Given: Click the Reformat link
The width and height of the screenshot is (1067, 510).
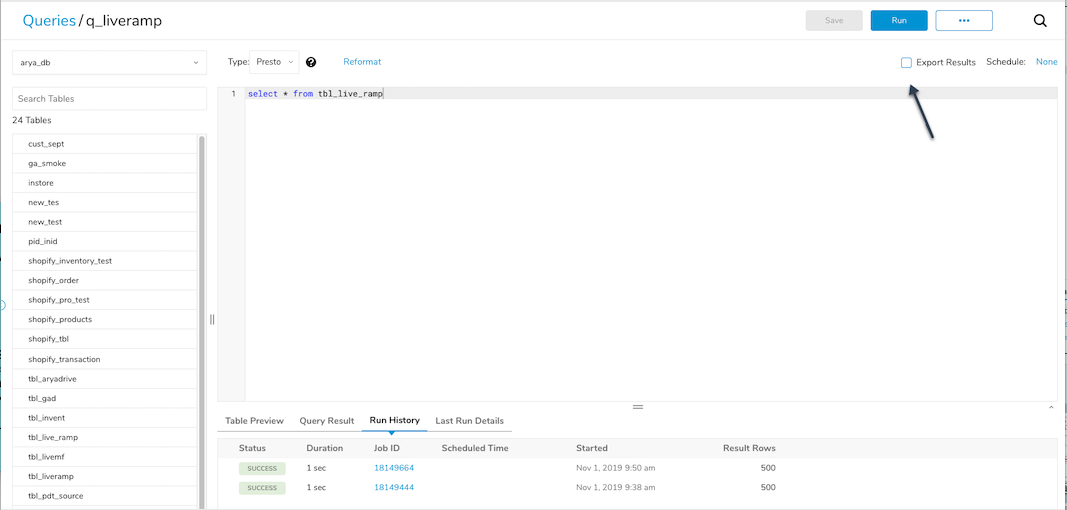Looking at the screenshot, I should coord(362,62).
